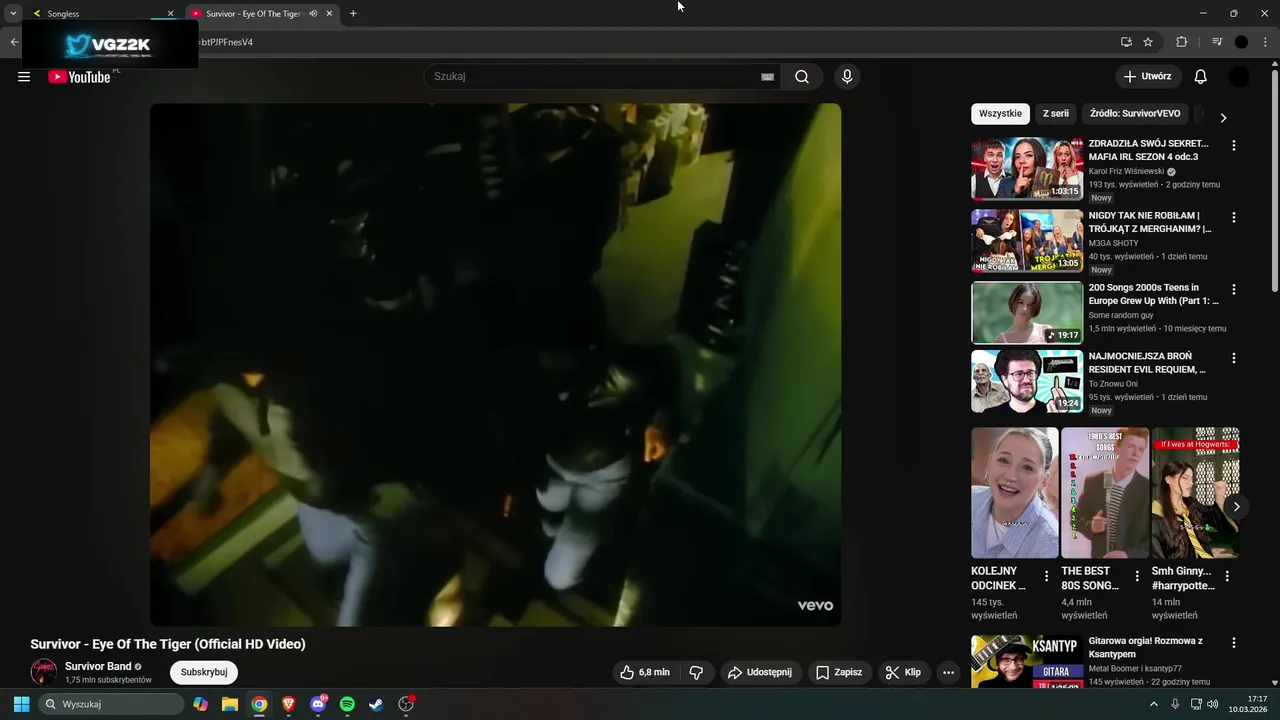Close the Songless tab
The height and width of the screenshot is (720, 1280).
170,14
